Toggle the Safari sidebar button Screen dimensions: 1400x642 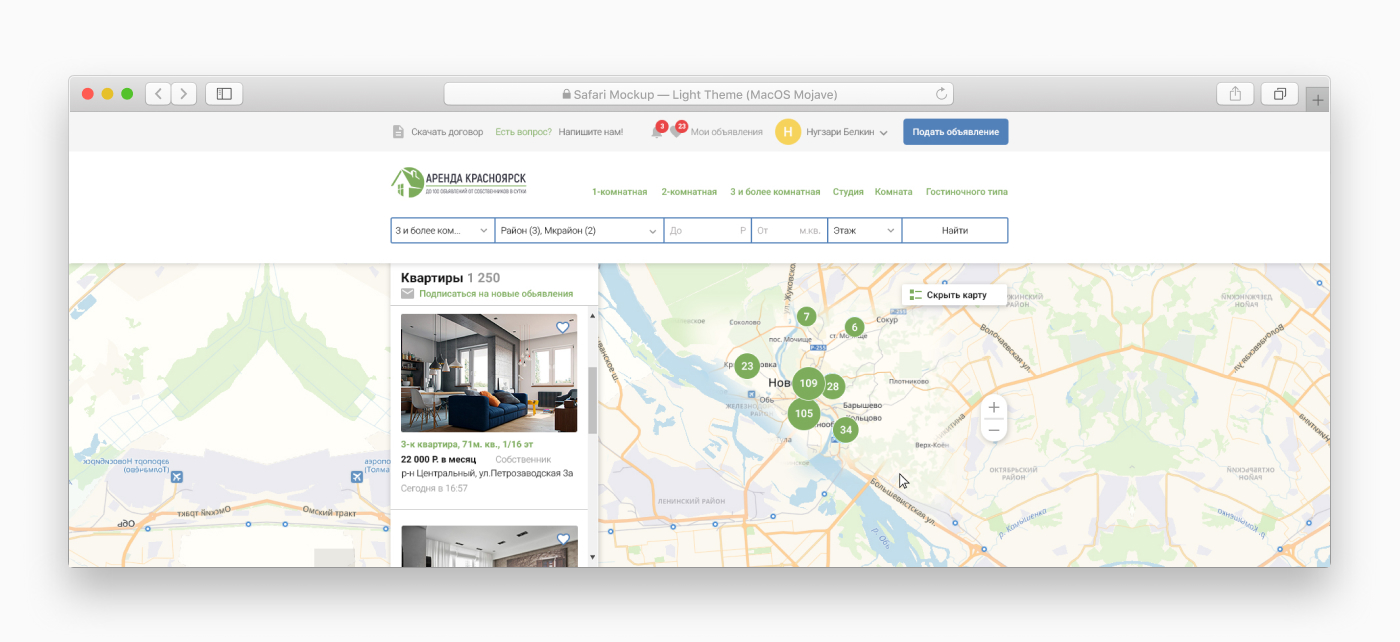coord(224,94)
